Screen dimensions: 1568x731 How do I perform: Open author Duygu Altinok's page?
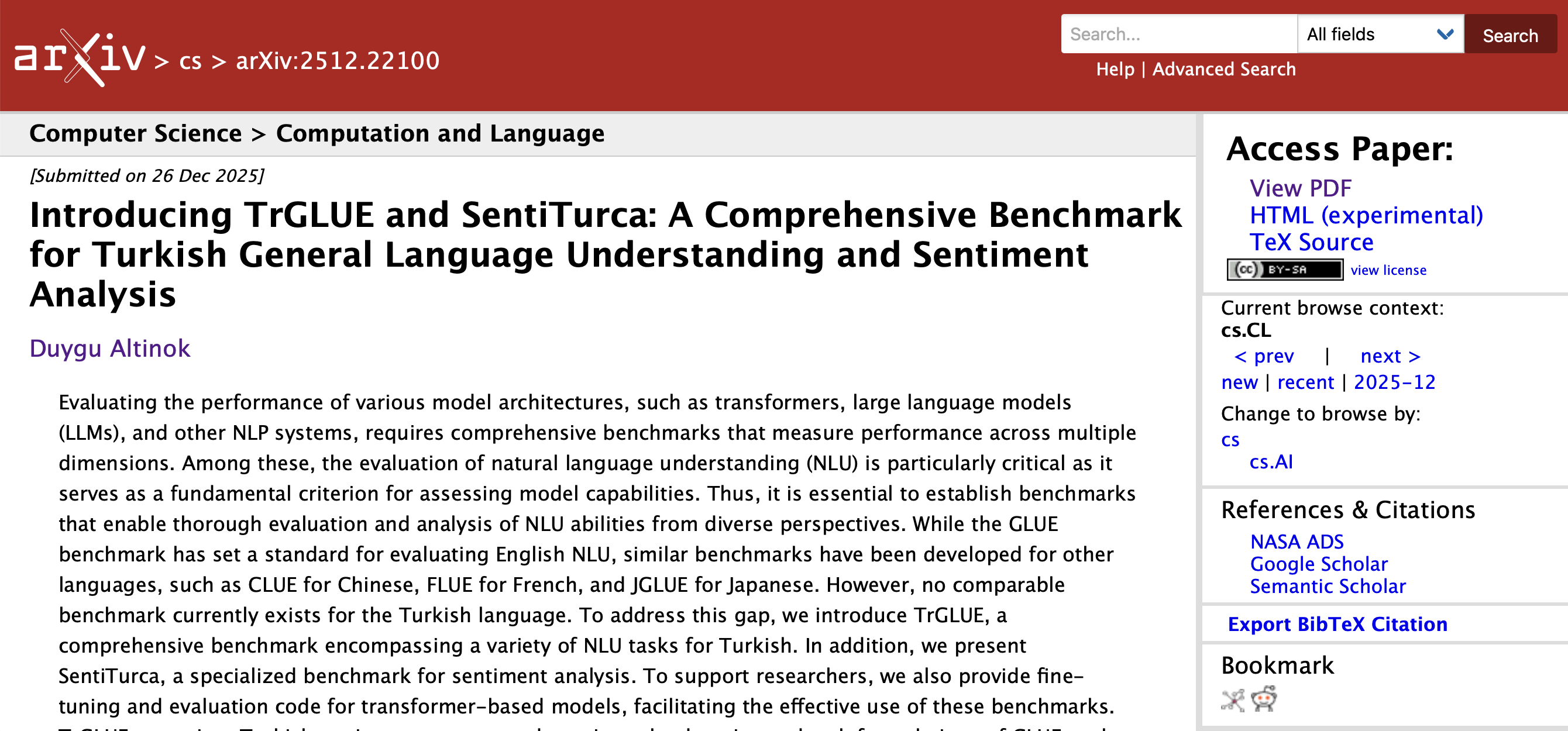click(x=110, y=349)
